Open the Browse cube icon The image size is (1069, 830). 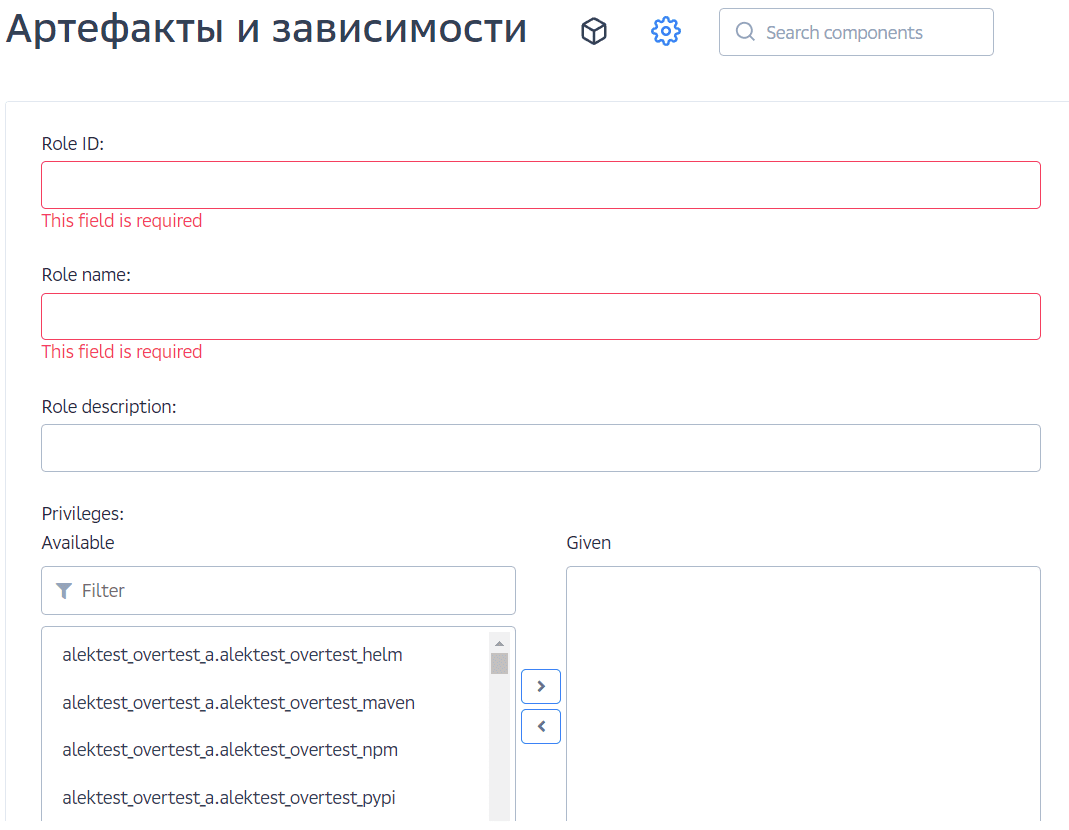point(594,32)
